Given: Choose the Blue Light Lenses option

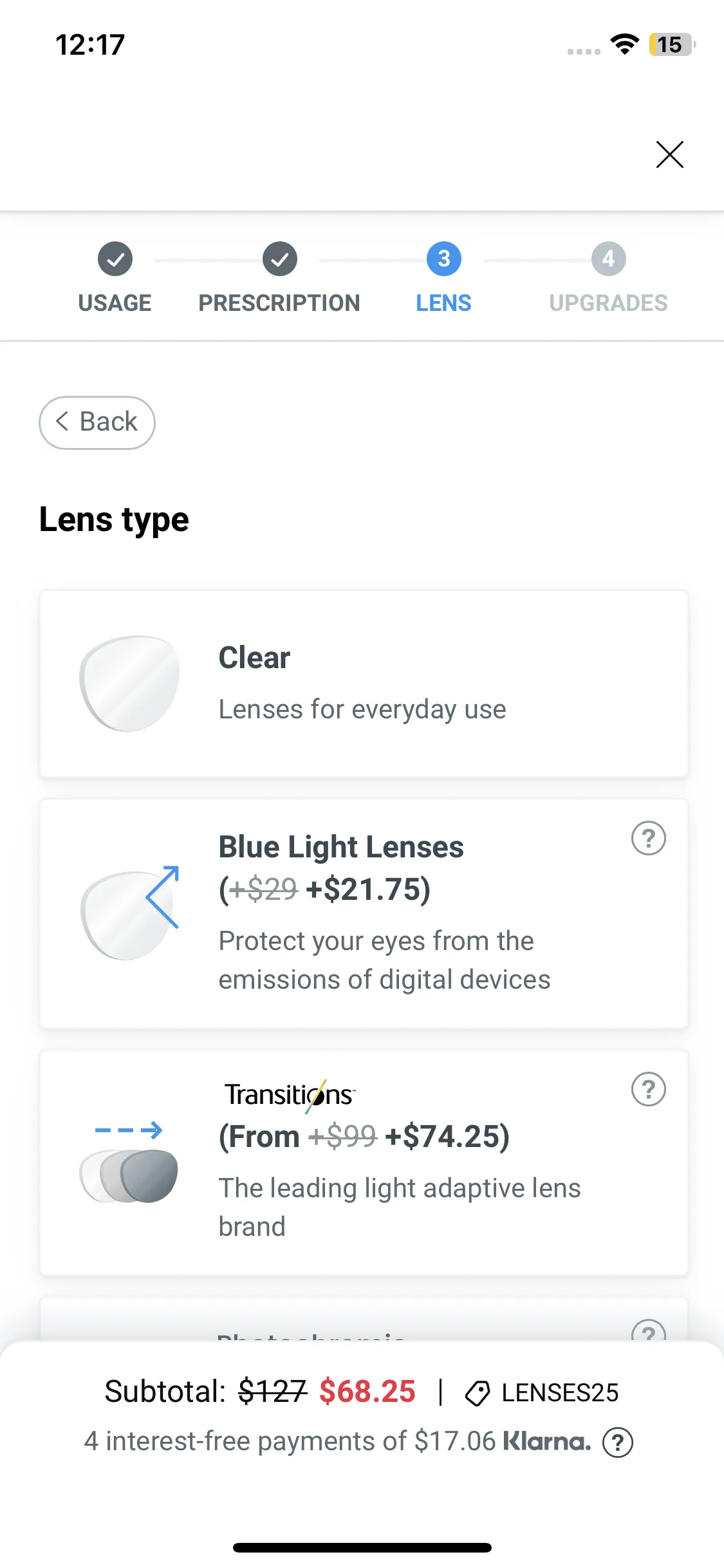Looking at the screenshot, I should [364, 913].
